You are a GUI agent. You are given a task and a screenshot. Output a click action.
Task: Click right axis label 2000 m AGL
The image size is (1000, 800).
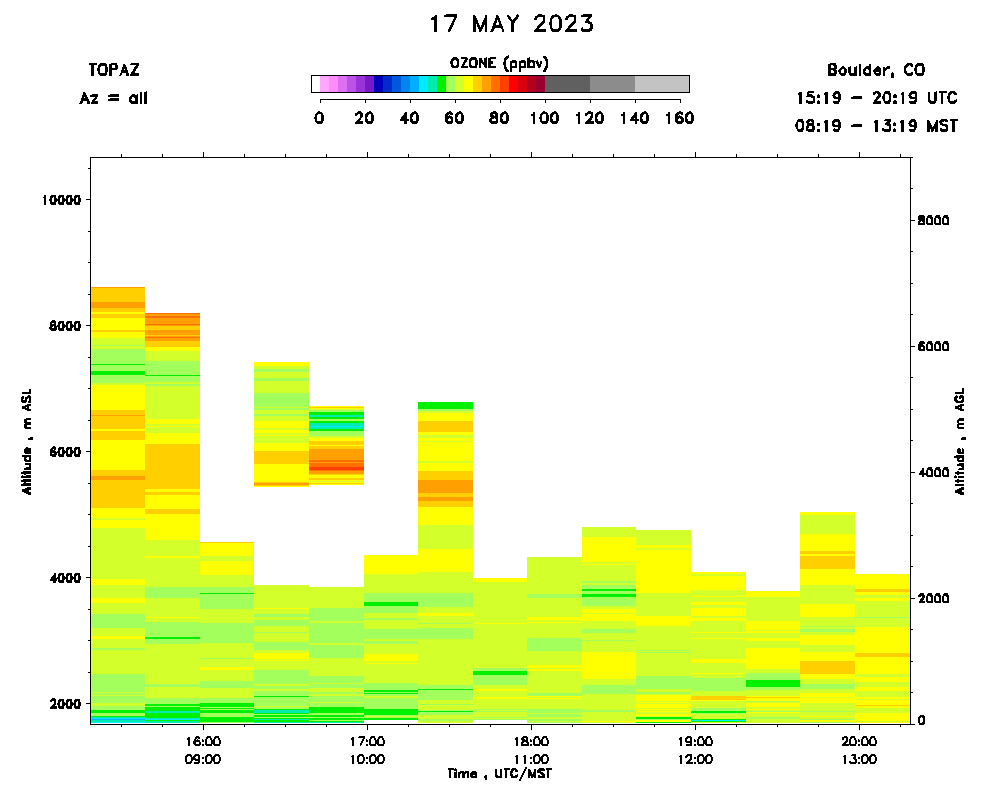point(933,598)
